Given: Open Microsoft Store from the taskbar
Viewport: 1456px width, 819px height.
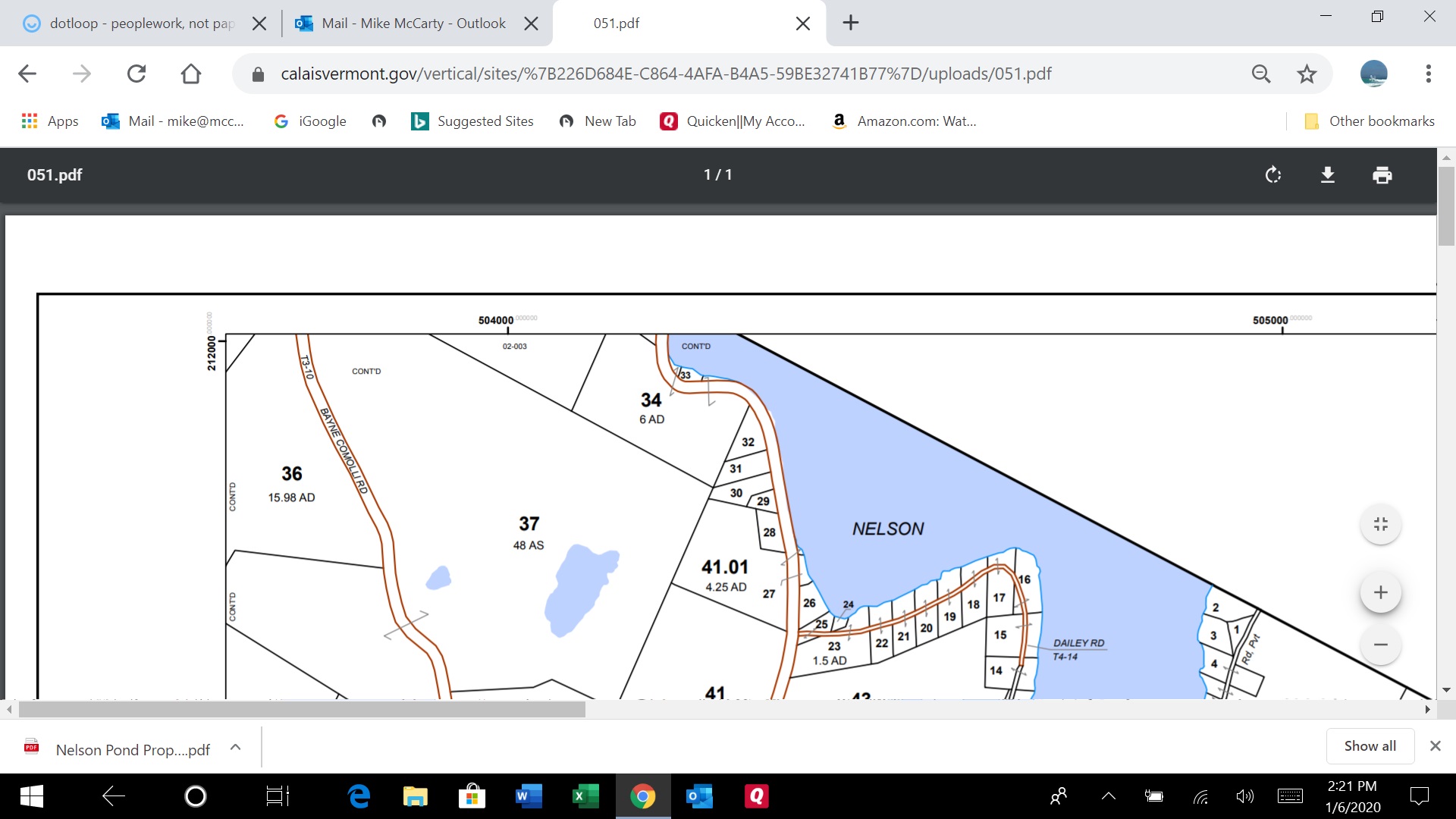Looking at the screenshot, I should [x=472, y=796].
